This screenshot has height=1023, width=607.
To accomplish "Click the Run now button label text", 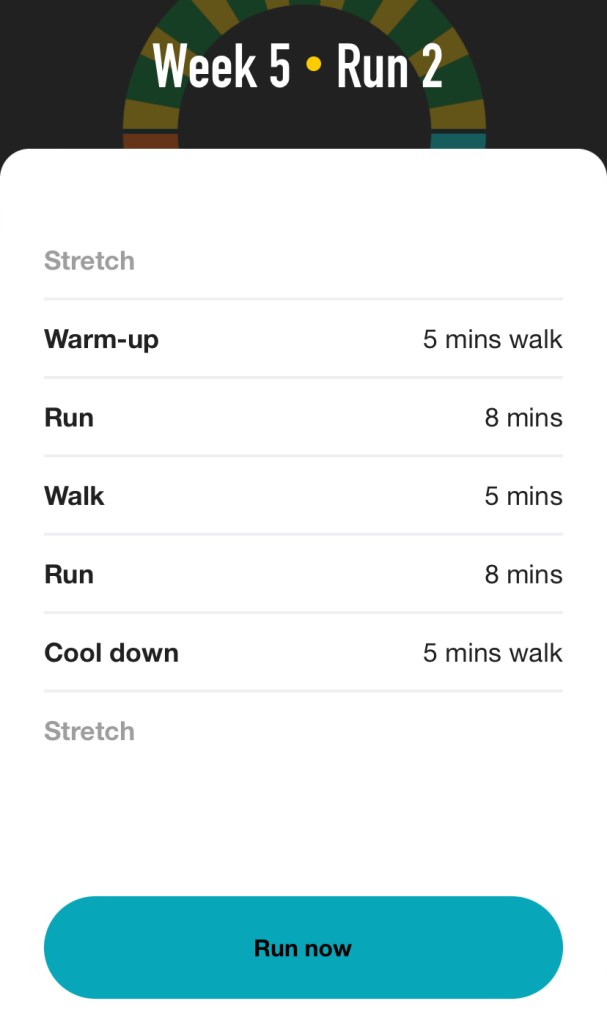I will [x=303, y=948].
